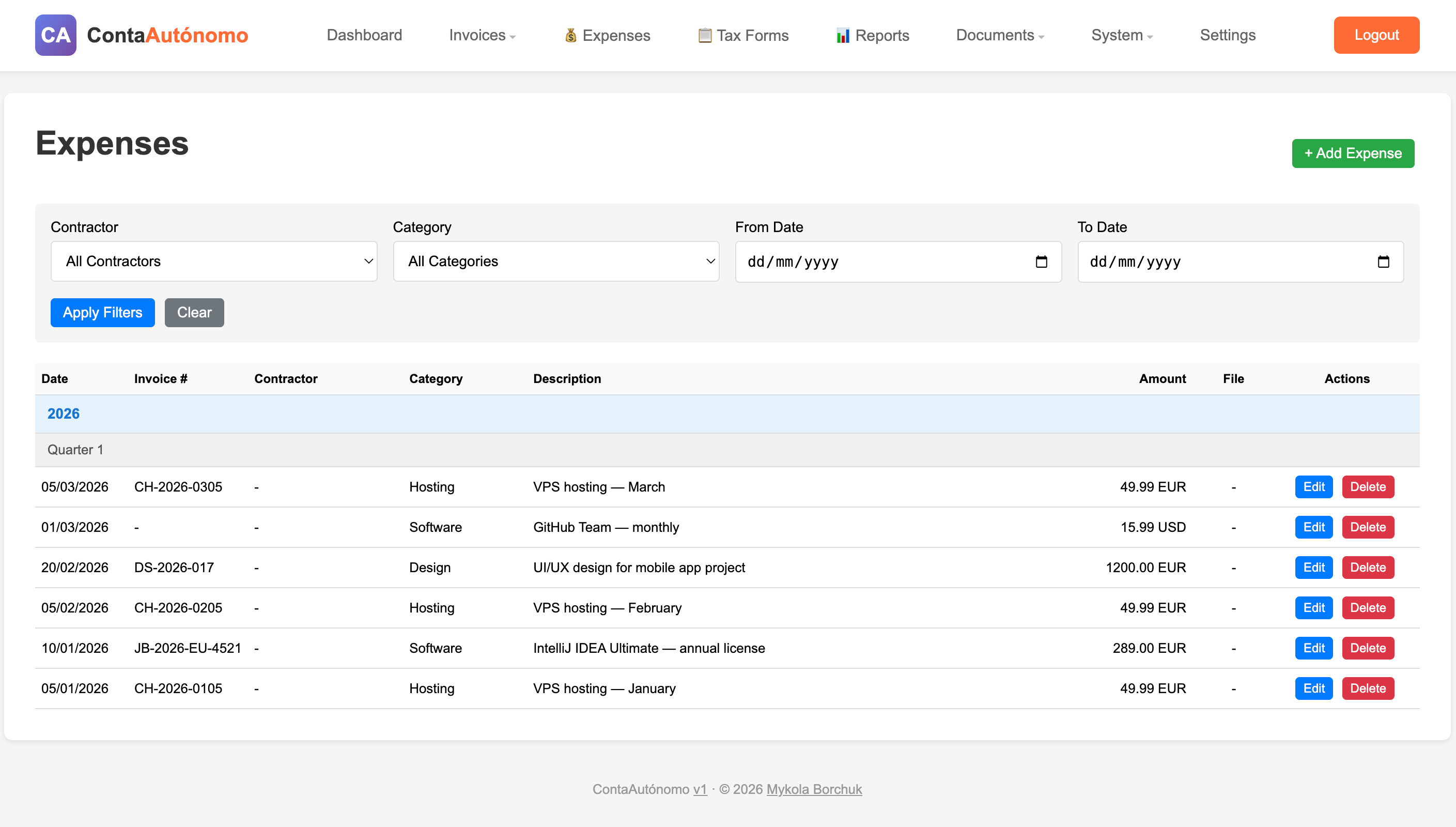
Task: Click the date 01/03/2026
Action: [x=74, y=527]
